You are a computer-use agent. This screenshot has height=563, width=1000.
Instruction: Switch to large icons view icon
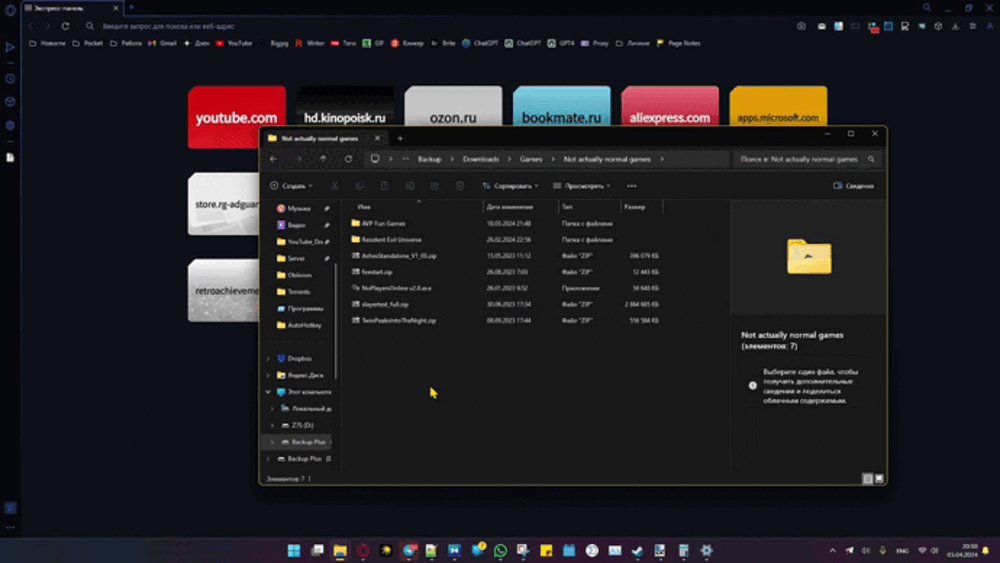click(879, 478)
